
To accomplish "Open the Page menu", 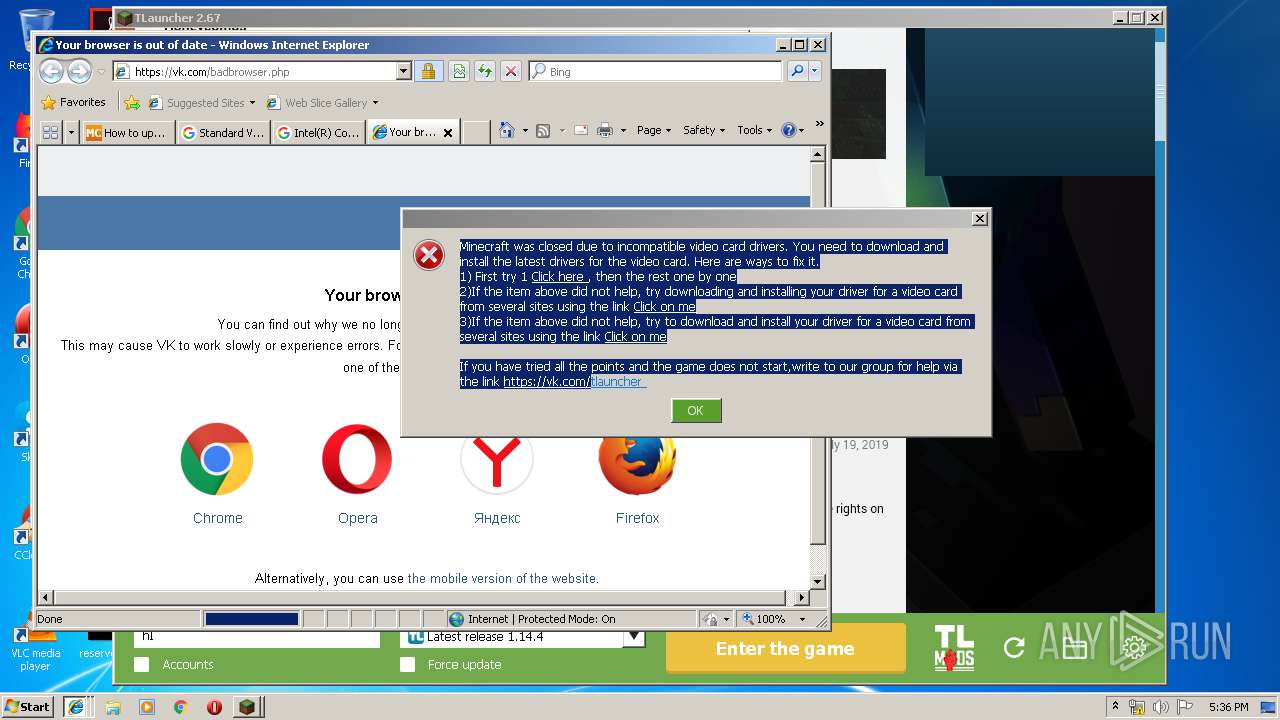I will [x=654, y=130].
